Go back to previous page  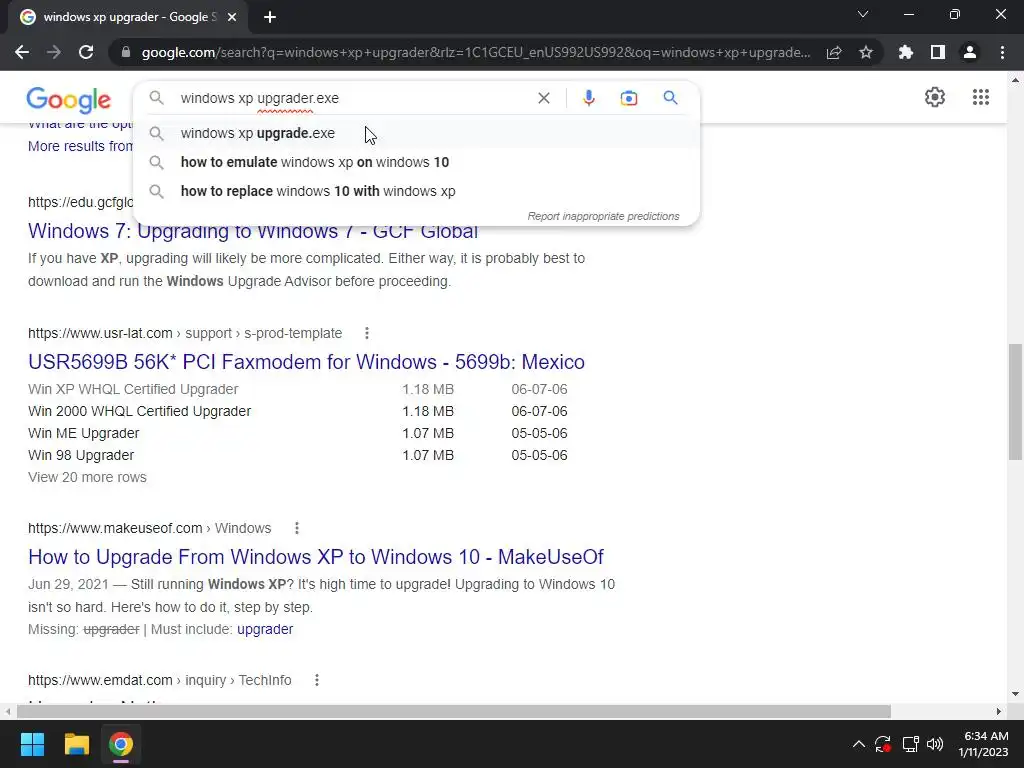[22, 52]
